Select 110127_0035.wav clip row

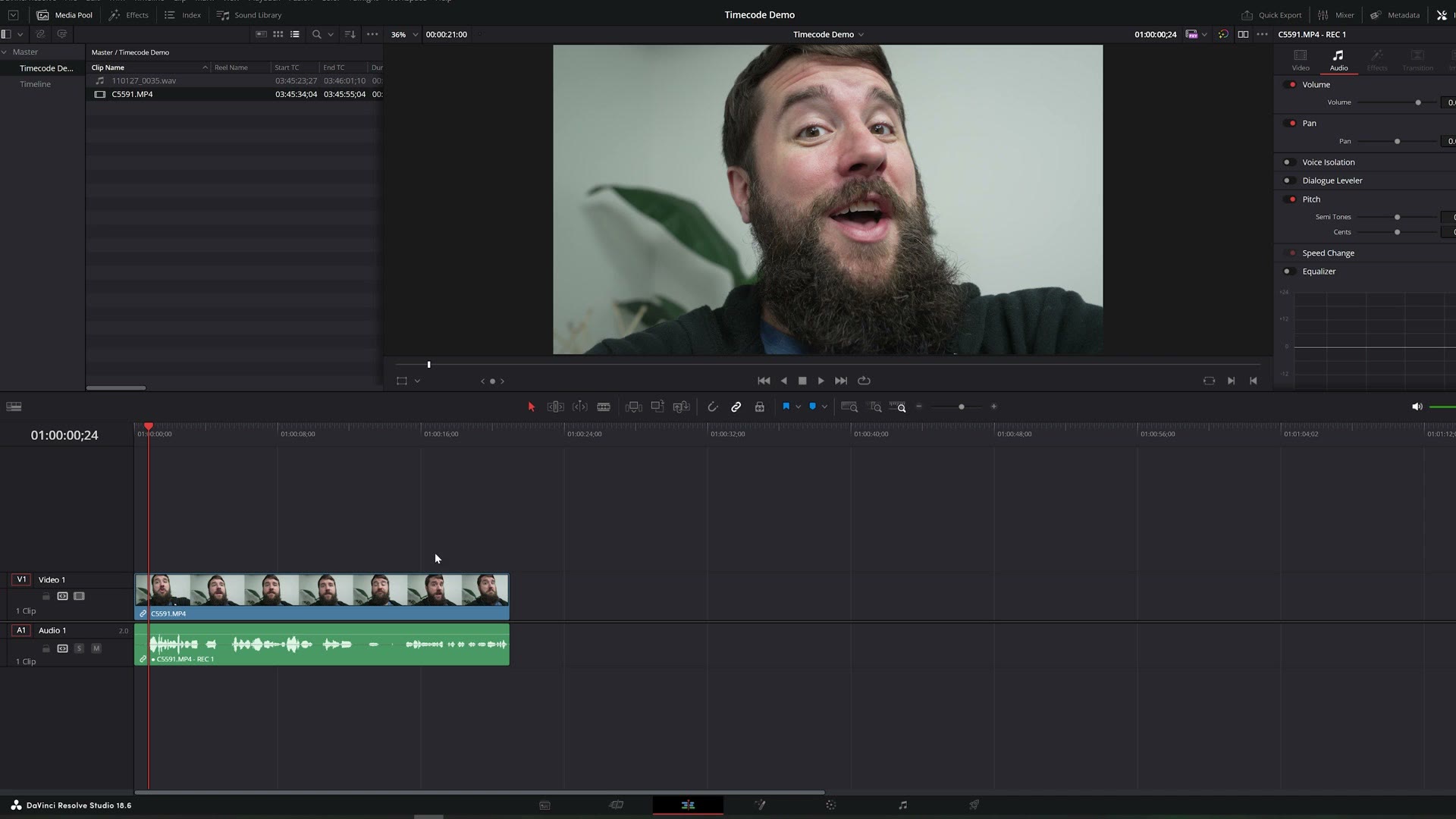[x=234, y=80]
